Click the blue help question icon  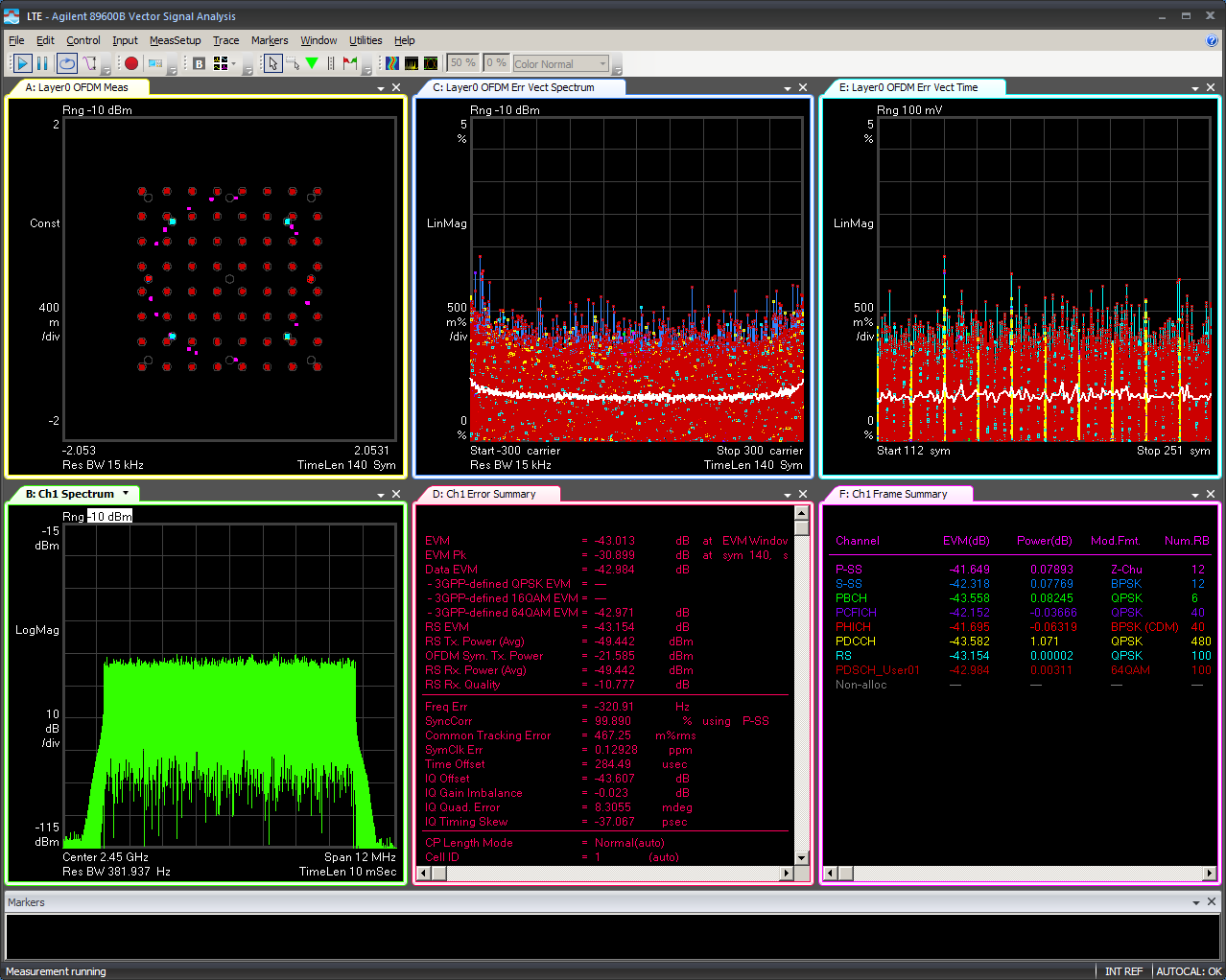pyautogui.click(x=1212, y=40)
